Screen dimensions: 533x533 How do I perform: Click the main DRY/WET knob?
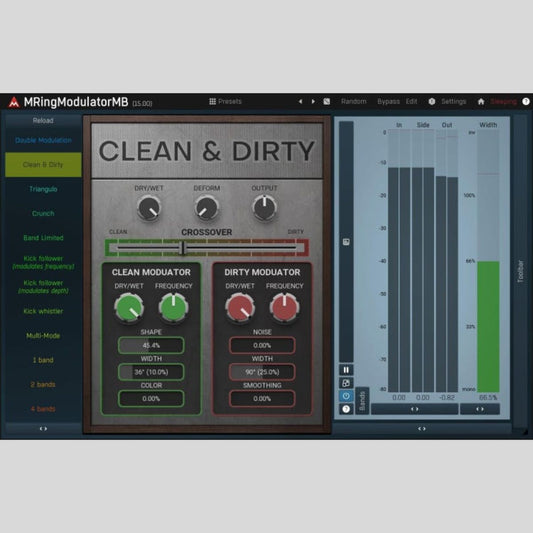(149, 208)
